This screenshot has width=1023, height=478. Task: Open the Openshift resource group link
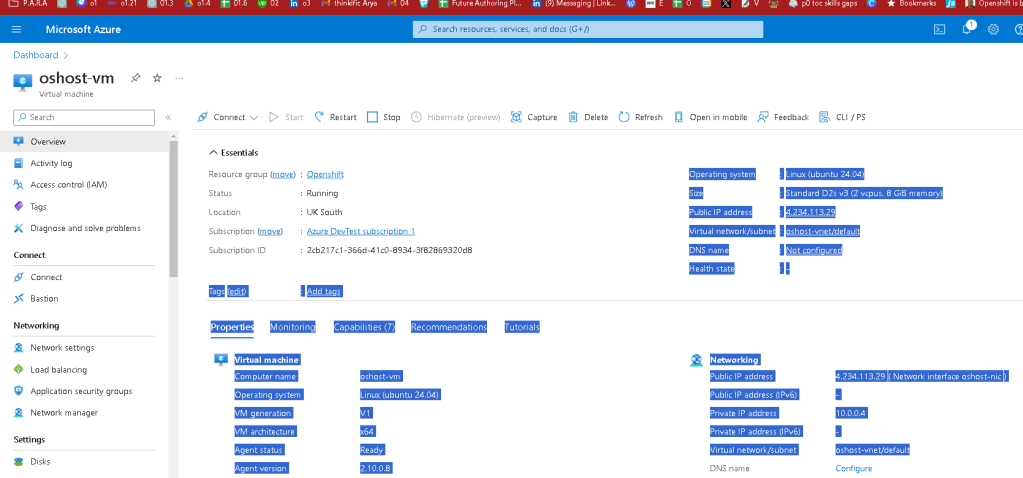(x=325, y=174)
